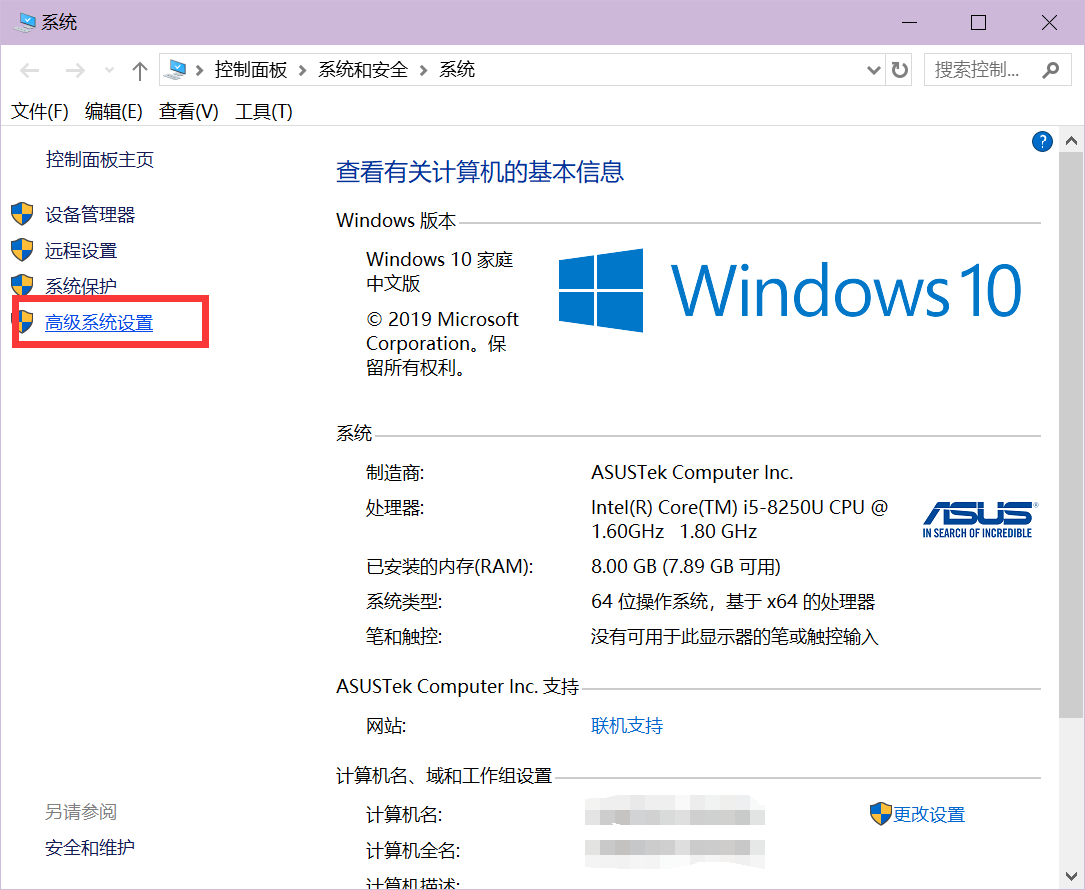The width and height of the screenshot is (1085, 890).
Task: Click shield icon beside 系统保护
Action: coord(22,285)
